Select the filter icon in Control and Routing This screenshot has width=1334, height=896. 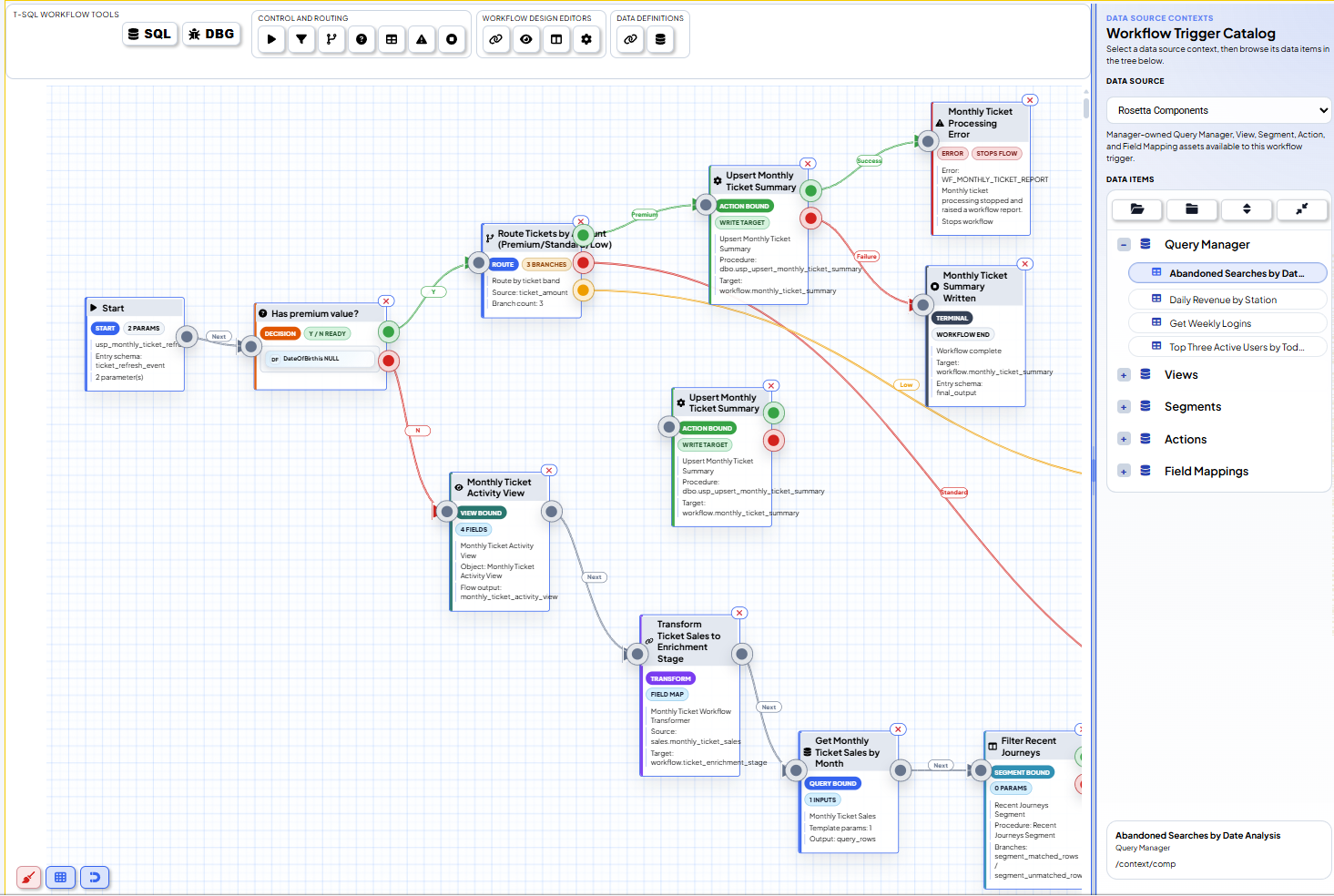tap(301, 39)
